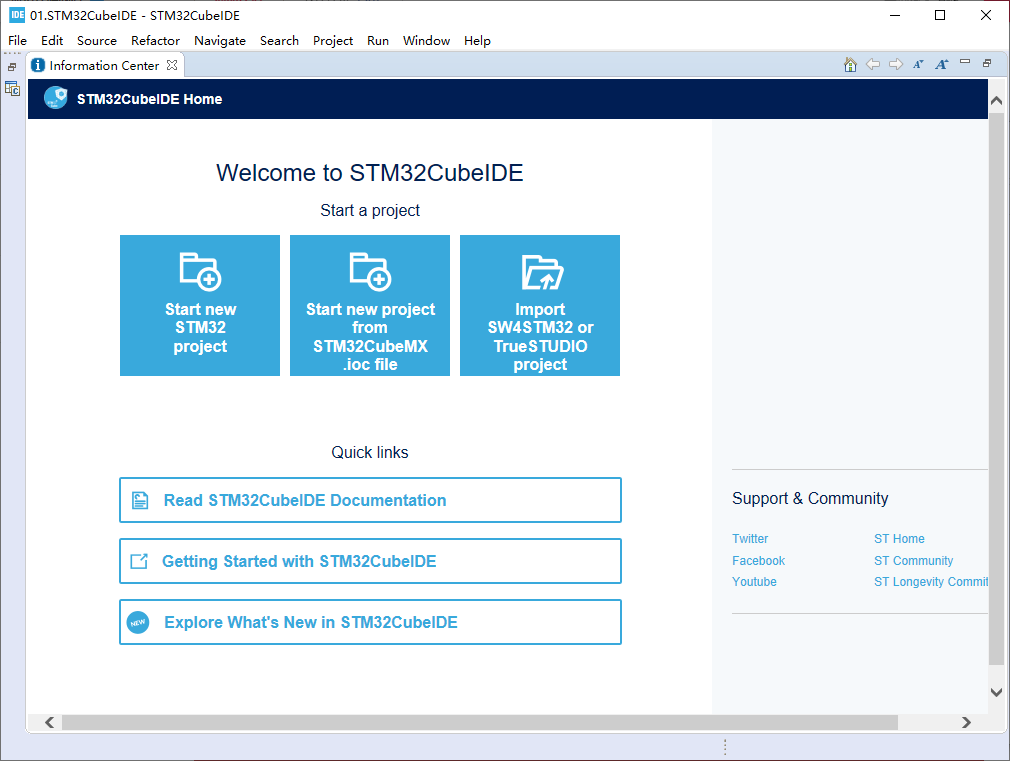This screenshot has height=761, width=1010.
Task: Click the info icon on Information Center tab
Action: pos(38,65)
